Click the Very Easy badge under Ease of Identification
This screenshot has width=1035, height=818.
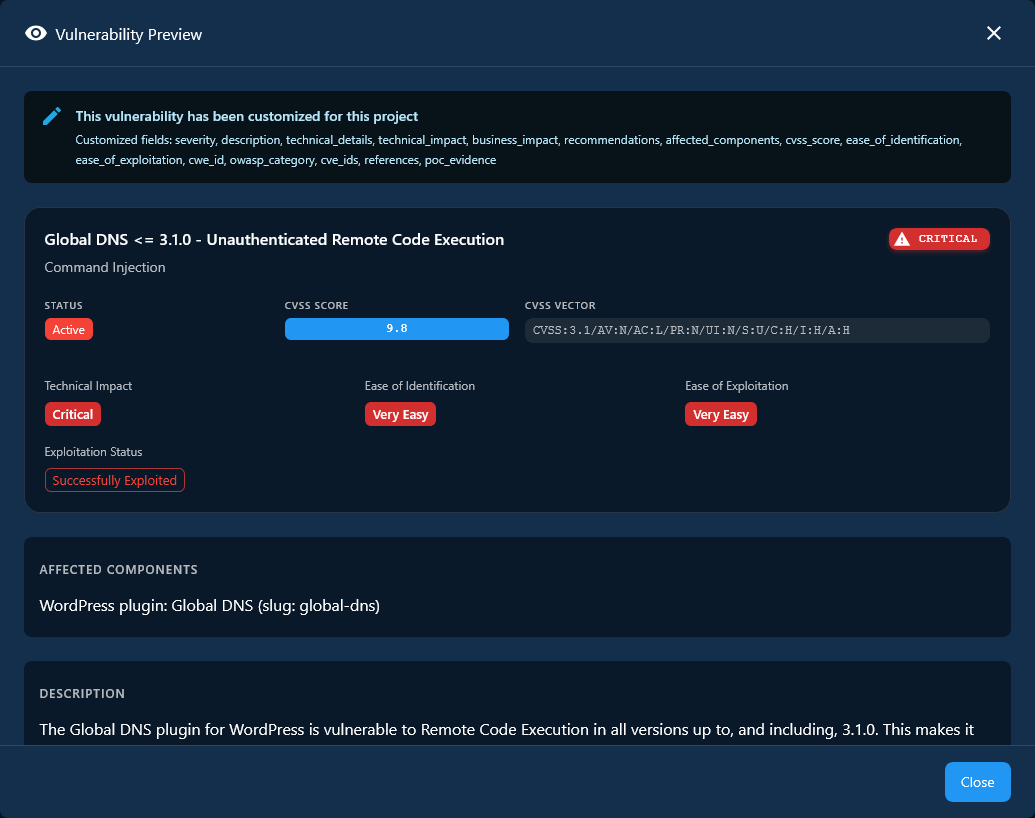[x=400, y=415]
